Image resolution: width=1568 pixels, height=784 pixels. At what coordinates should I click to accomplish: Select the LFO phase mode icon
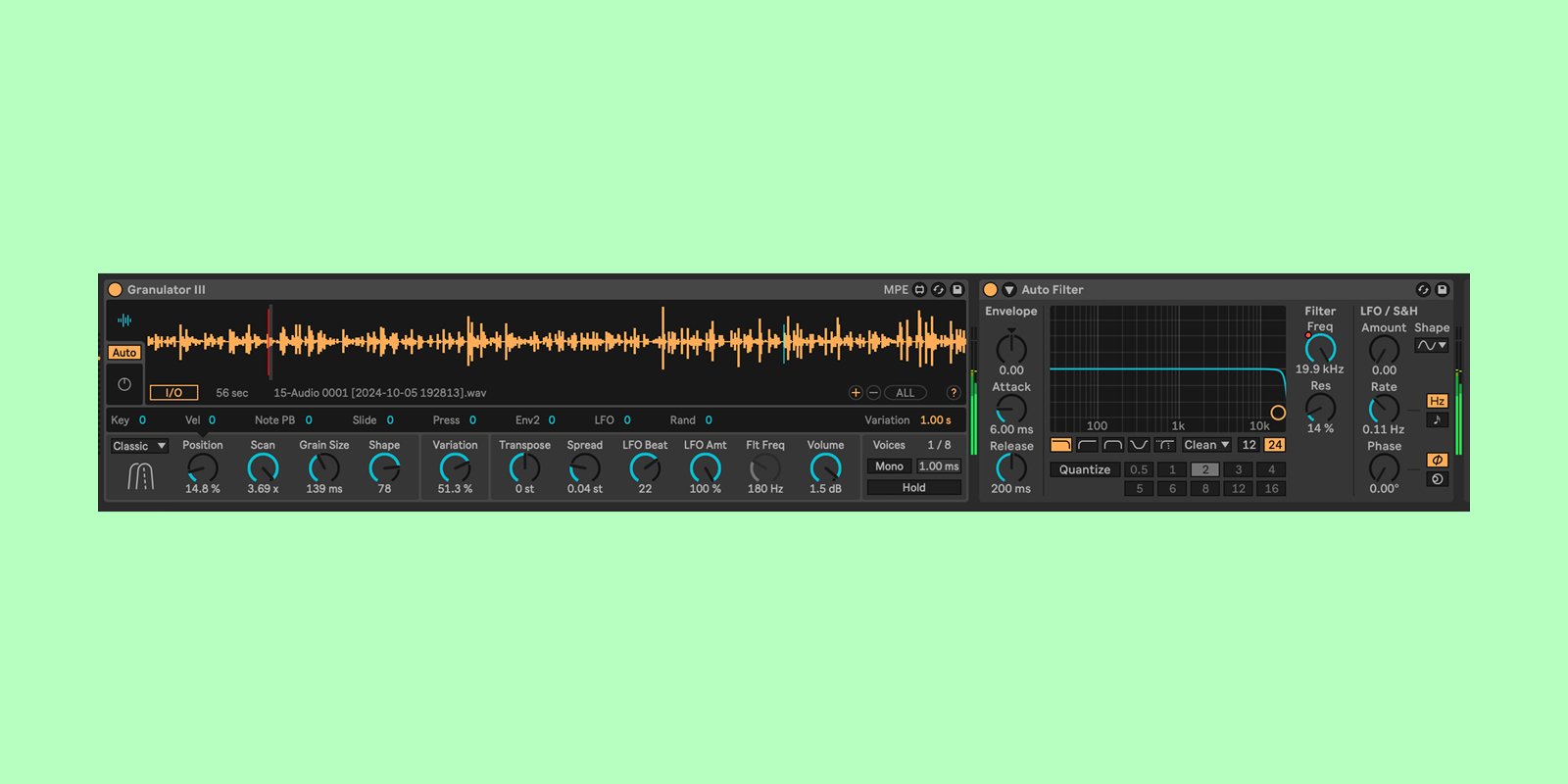coord(1437,460)
